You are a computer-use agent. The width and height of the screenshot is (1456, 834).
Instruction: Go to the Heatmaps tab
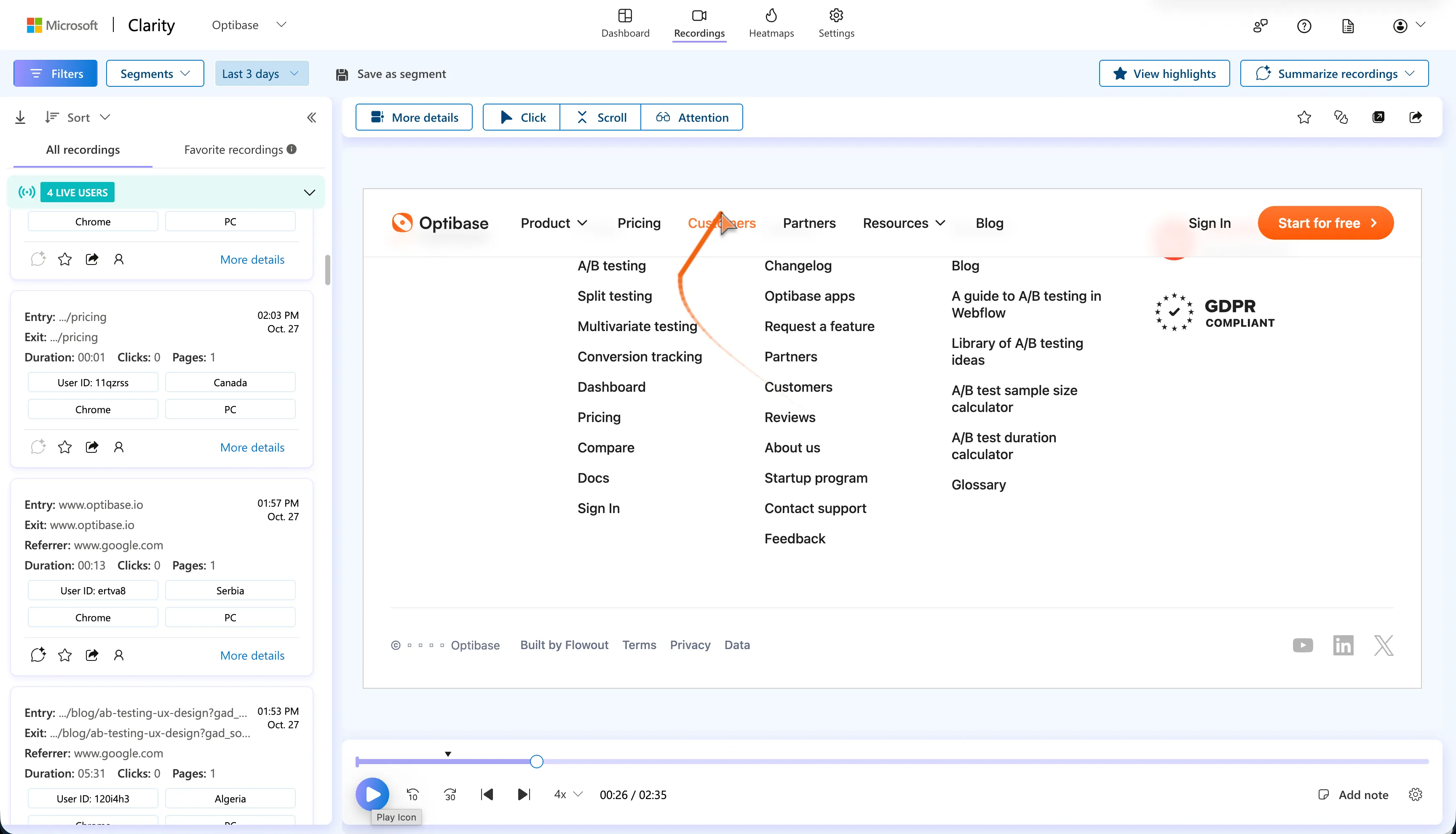click(771, 24)
